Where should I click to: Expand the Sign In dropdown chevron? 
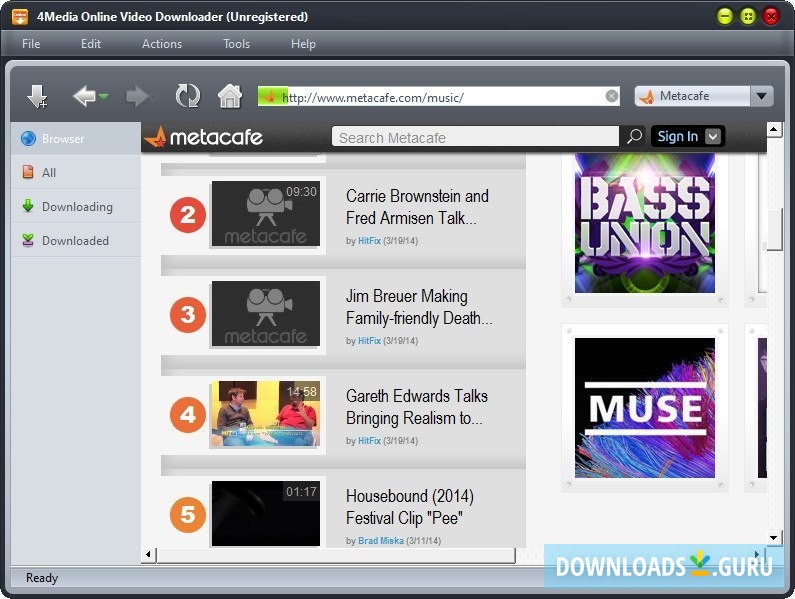(x=713, y=136)
